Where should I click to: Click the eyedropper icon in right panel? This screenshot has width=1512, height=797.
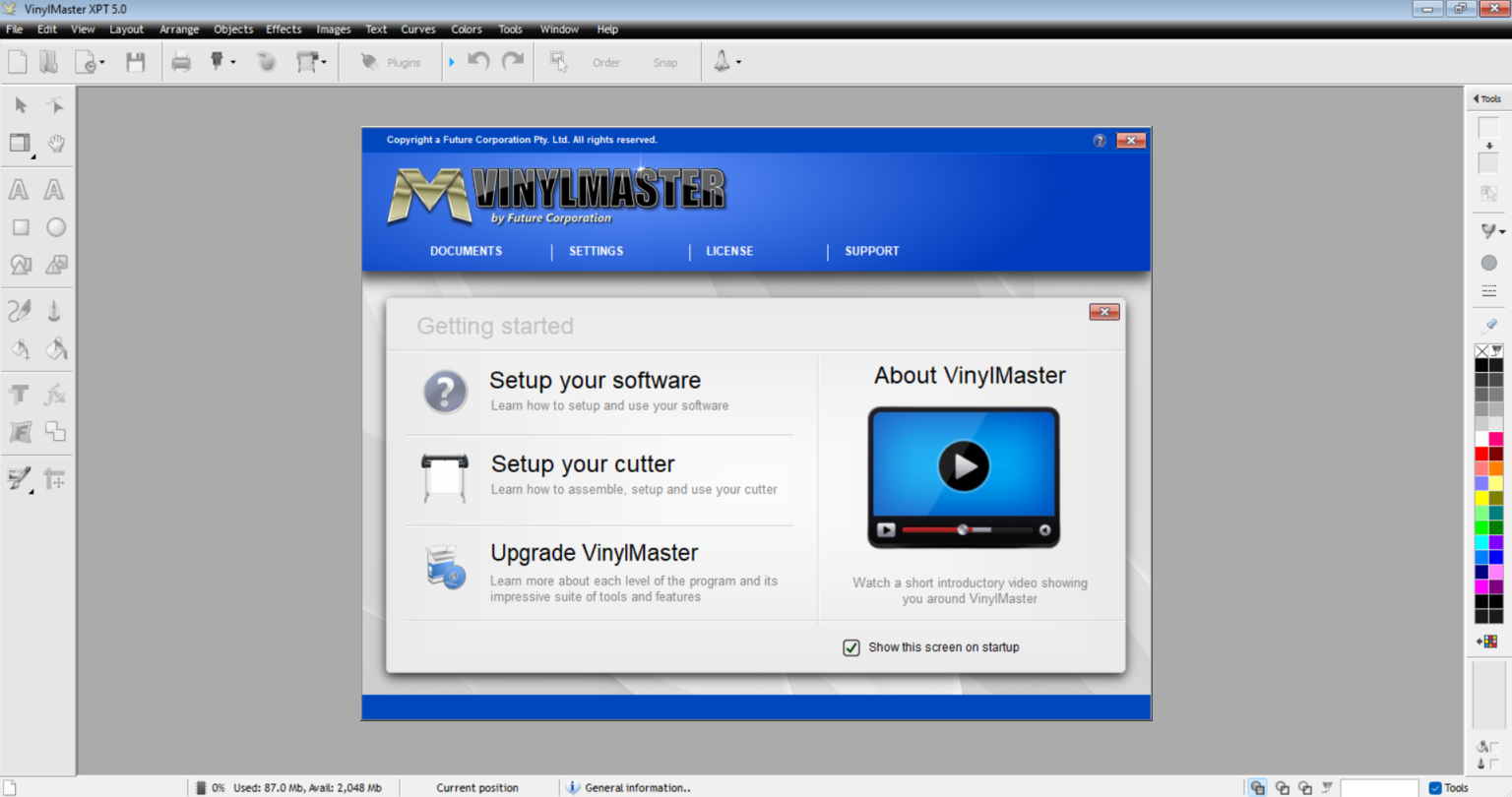1489,325
